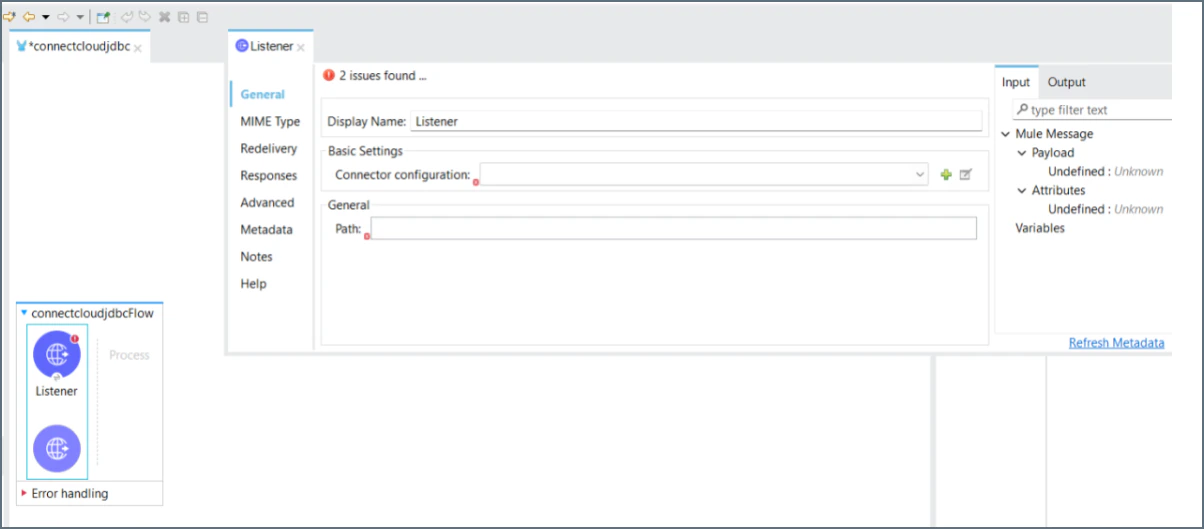Switch to the Output metadata tab
The image size is (1204, 529).
1067,82
